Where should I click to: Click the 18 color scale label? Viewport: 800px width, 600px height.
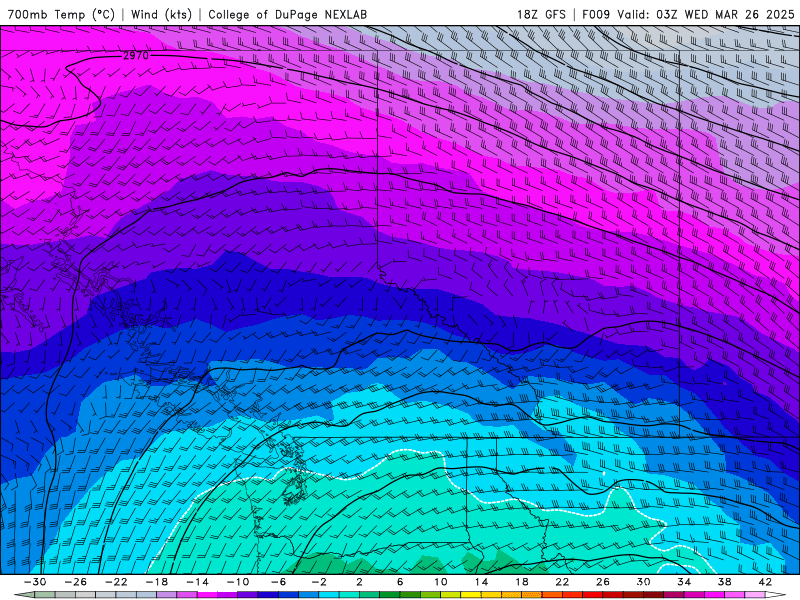click(x=521, y=582)
